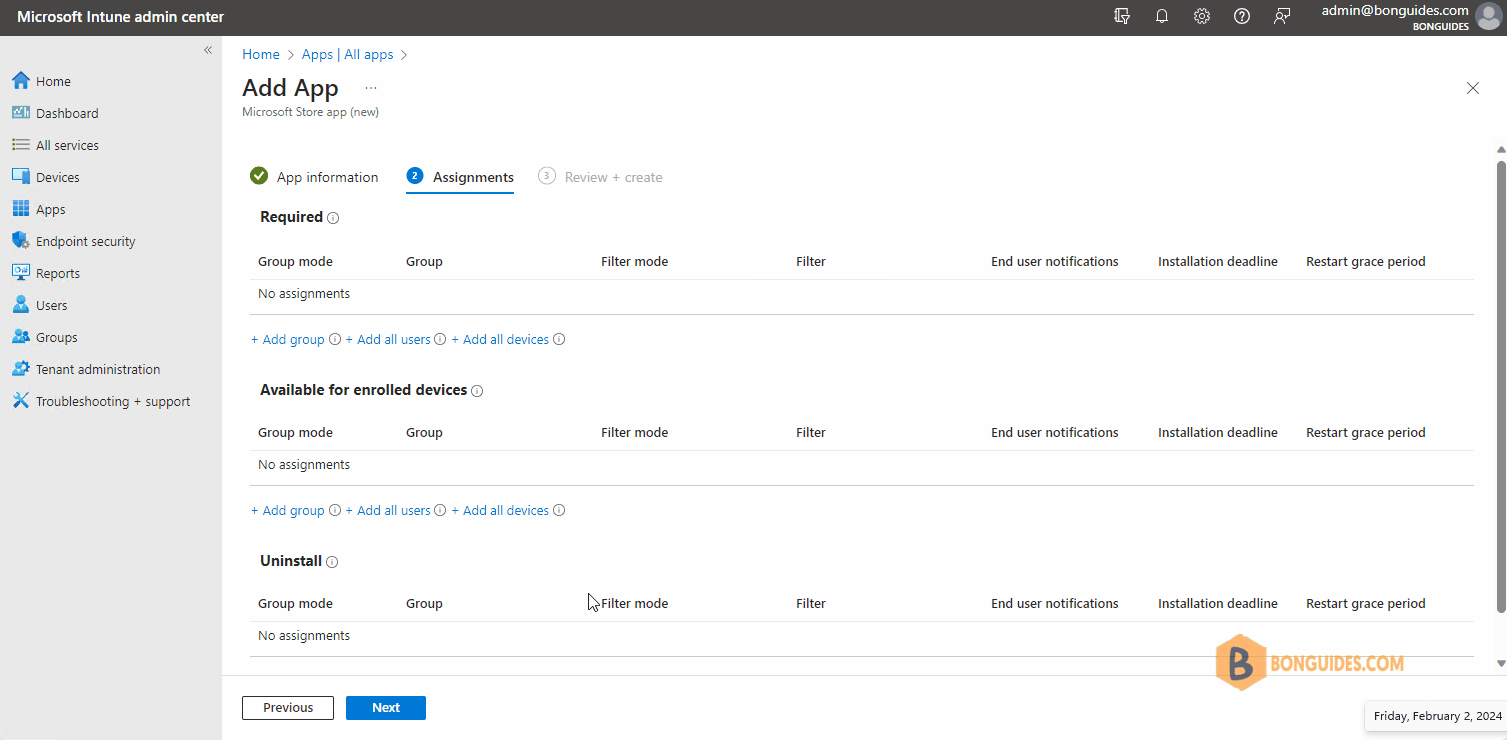
Task: Show info for Available for enrolled devices
Action: point(477,391)
